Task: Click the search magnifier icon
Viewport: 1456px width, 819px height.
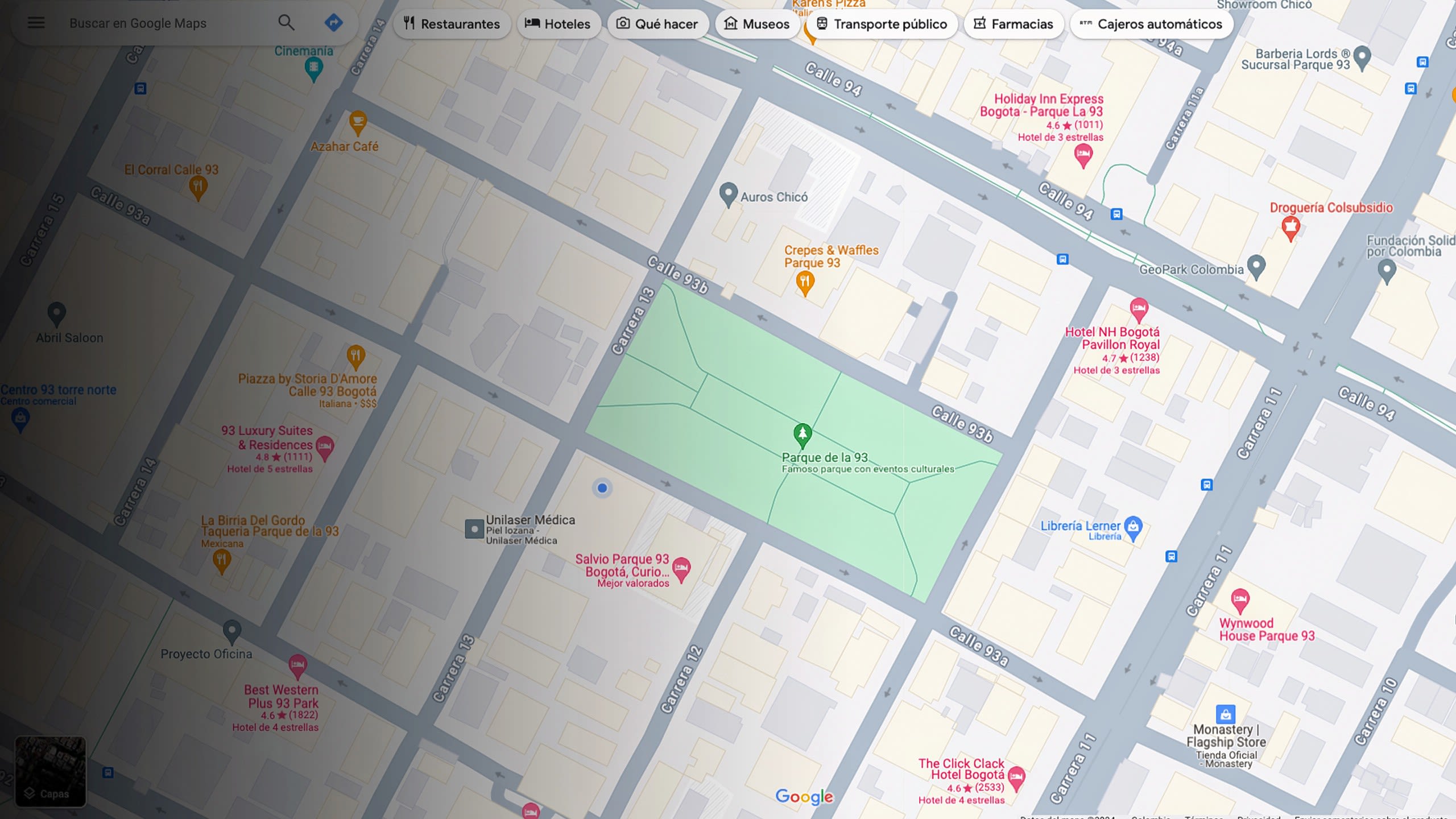Action: [x=286, y=23]
